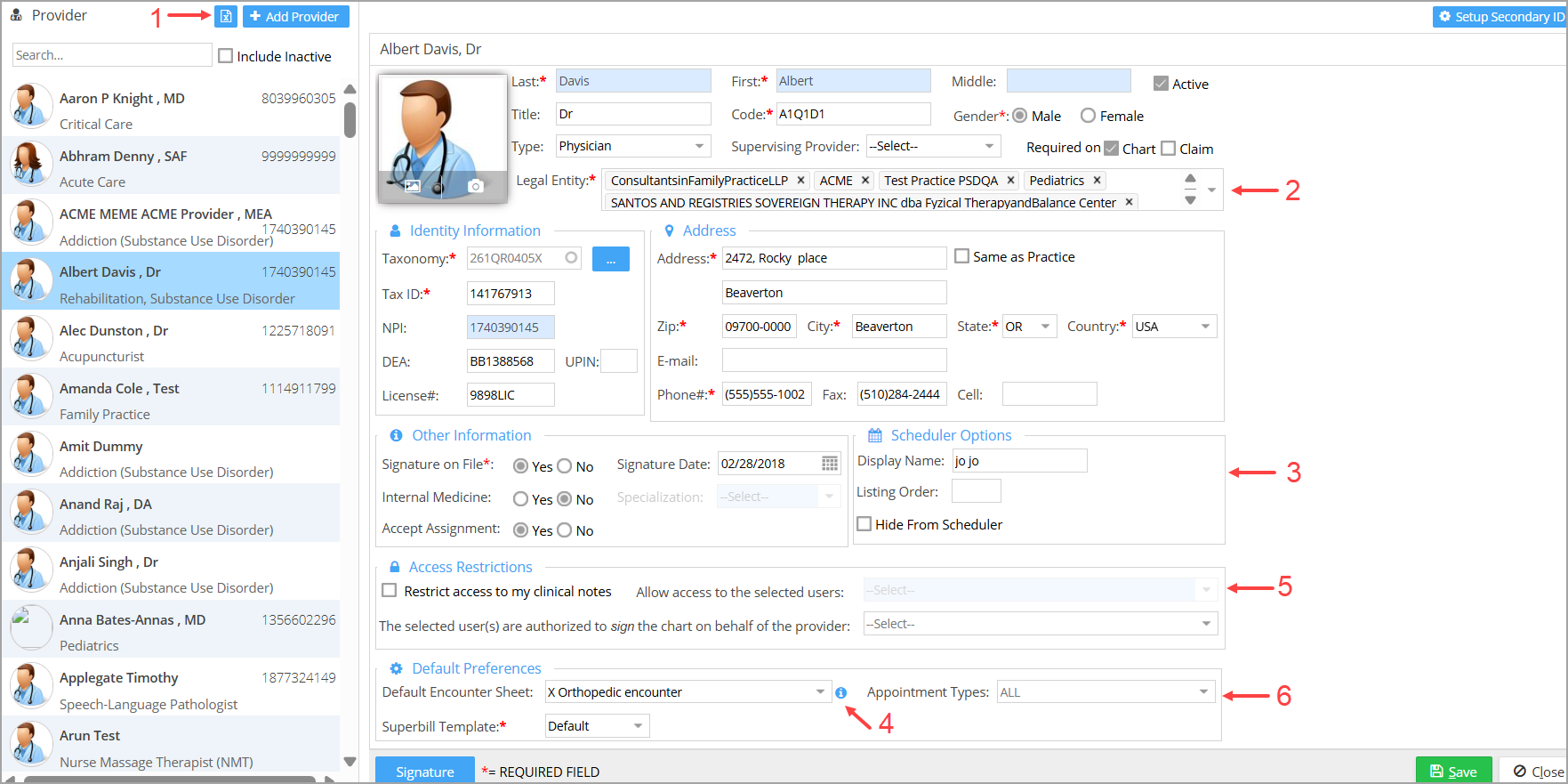This screenshot has height=784, width=1568.
Task: Click the Signature button
Action: tap(424, 772)
